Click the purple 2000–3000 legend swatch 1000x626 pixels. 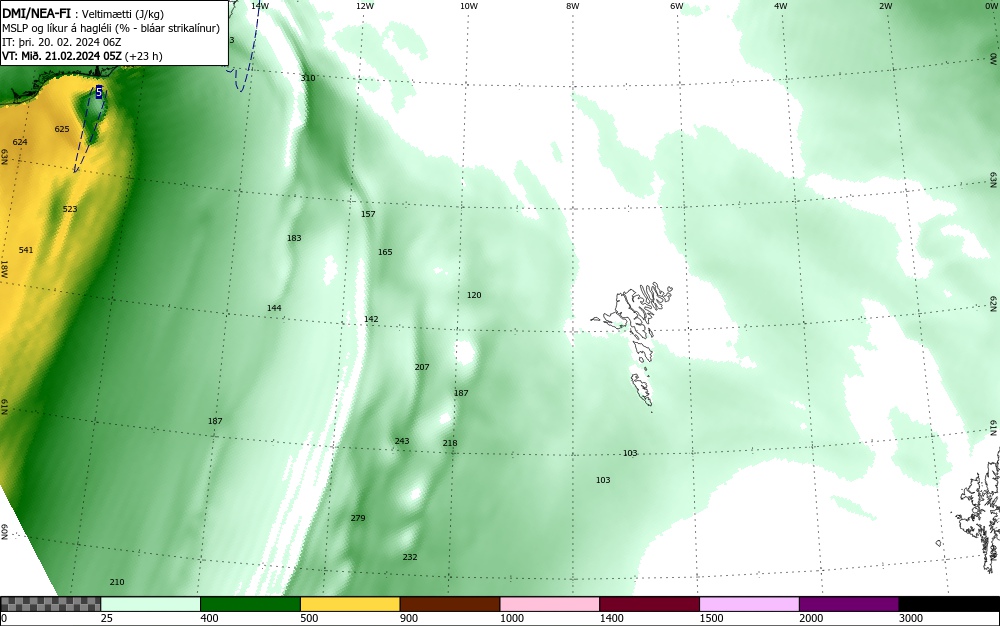click(849, 604)
